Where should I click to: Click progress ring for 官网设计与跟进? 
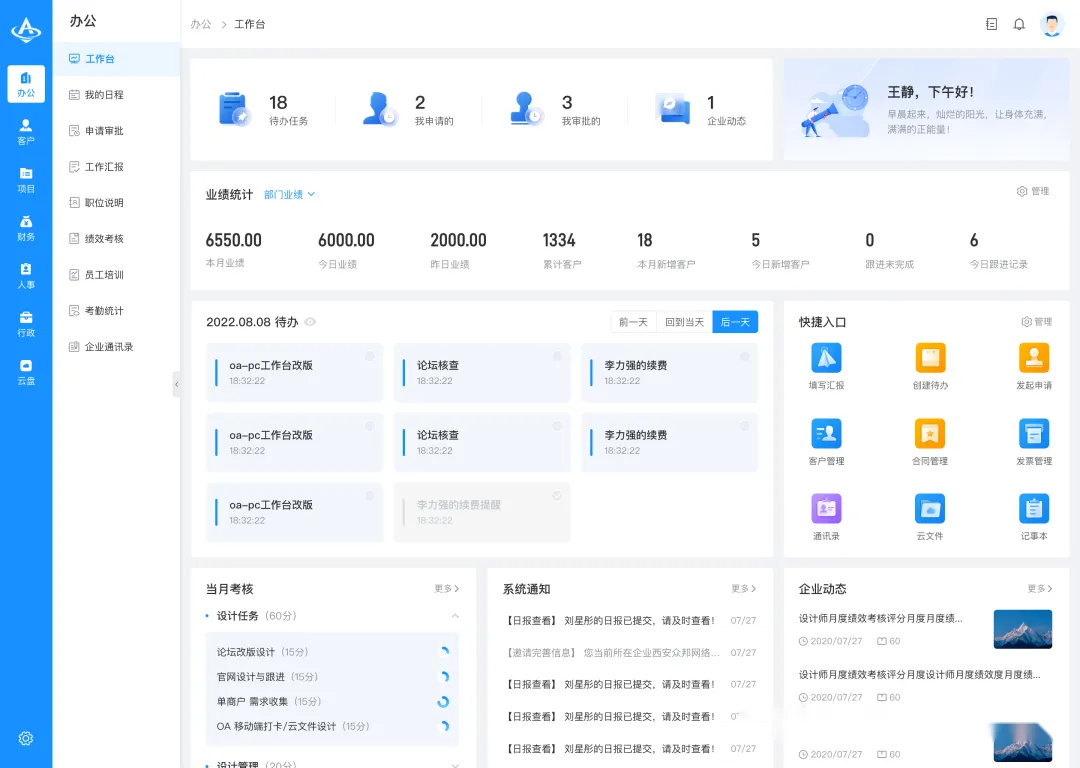pos(444,676)
